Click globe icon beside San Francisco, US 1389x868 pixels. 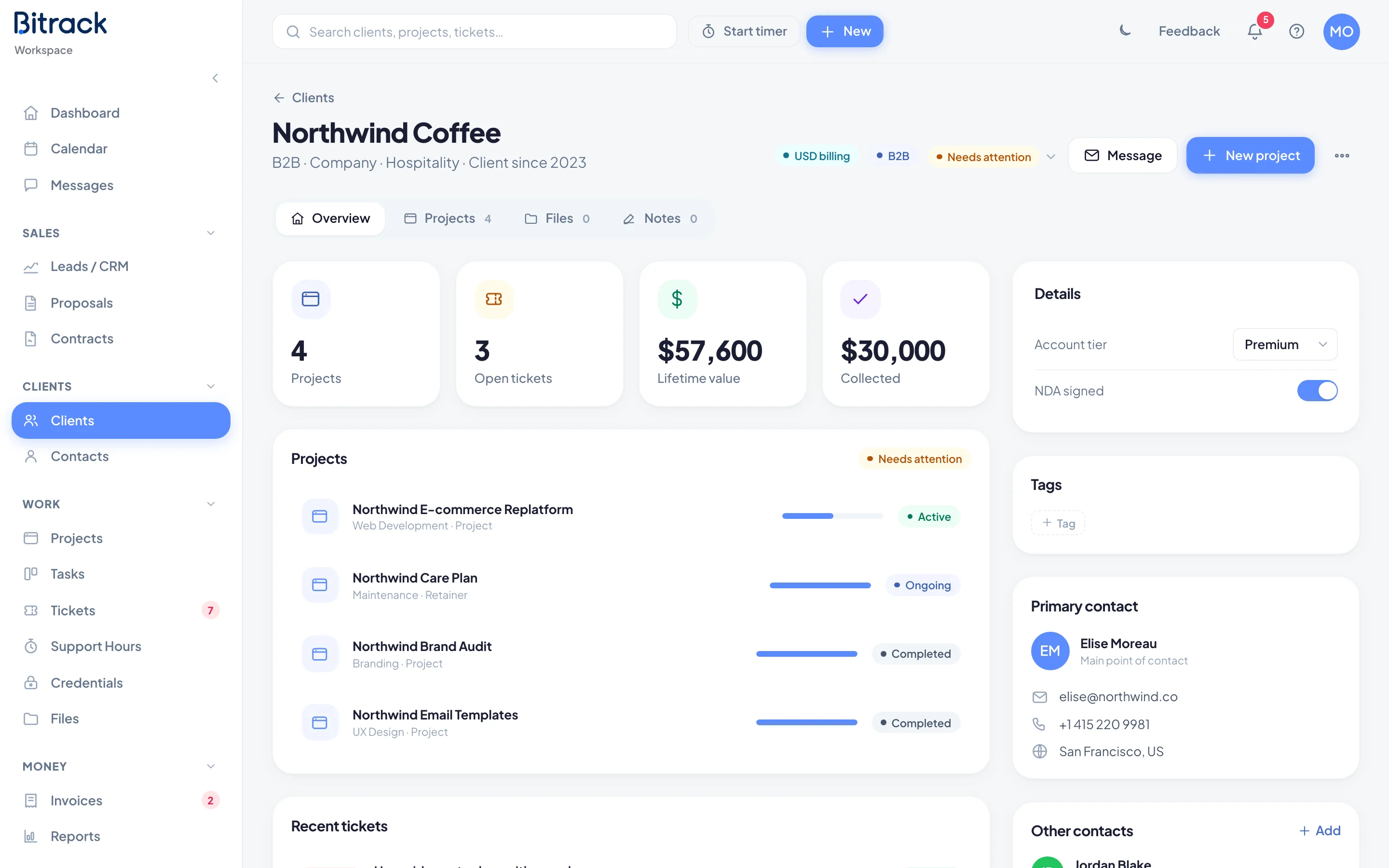pyautogui.click(x=1039, y=751)
